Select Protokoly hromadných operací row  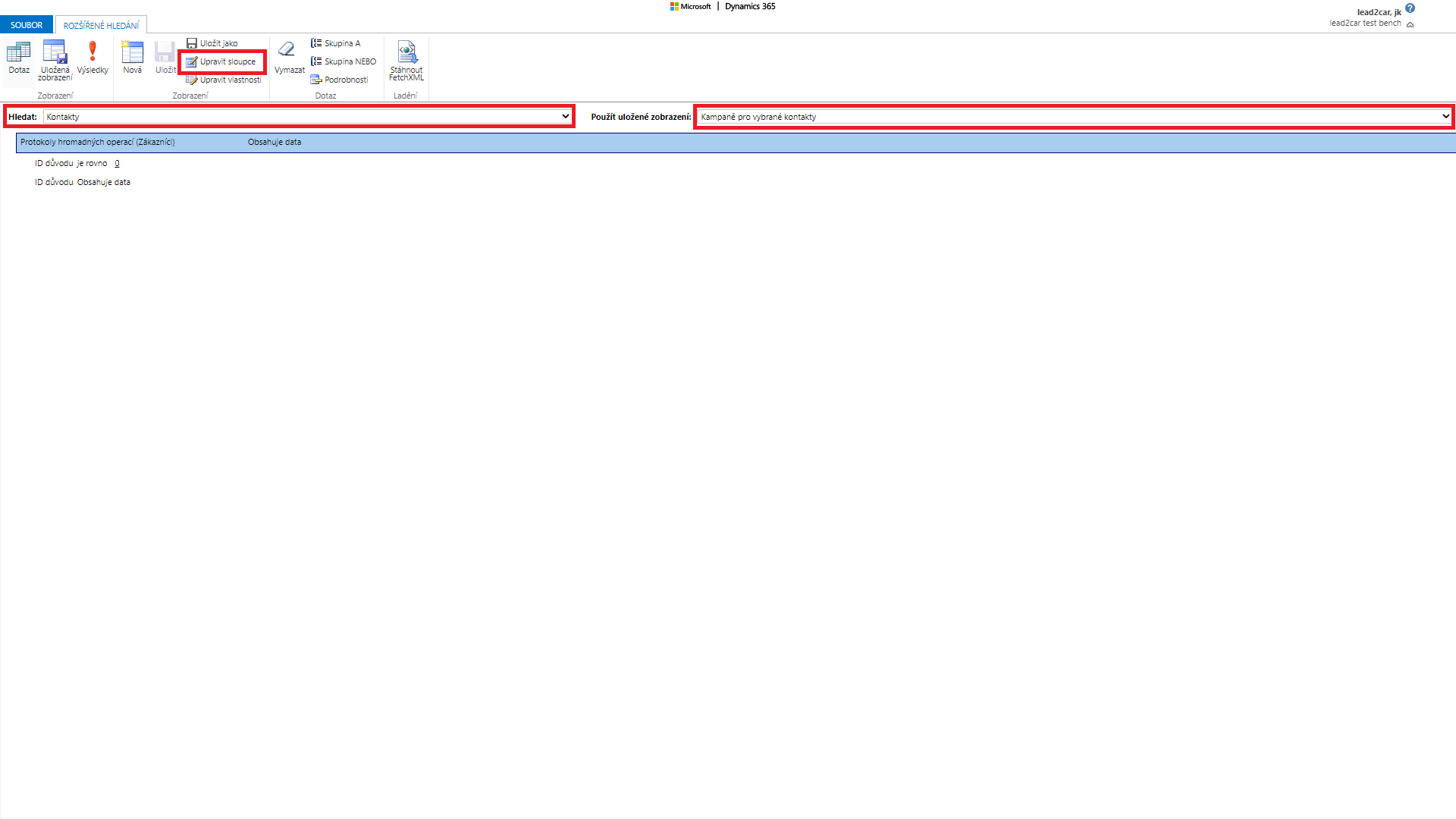tap(98, 143)
